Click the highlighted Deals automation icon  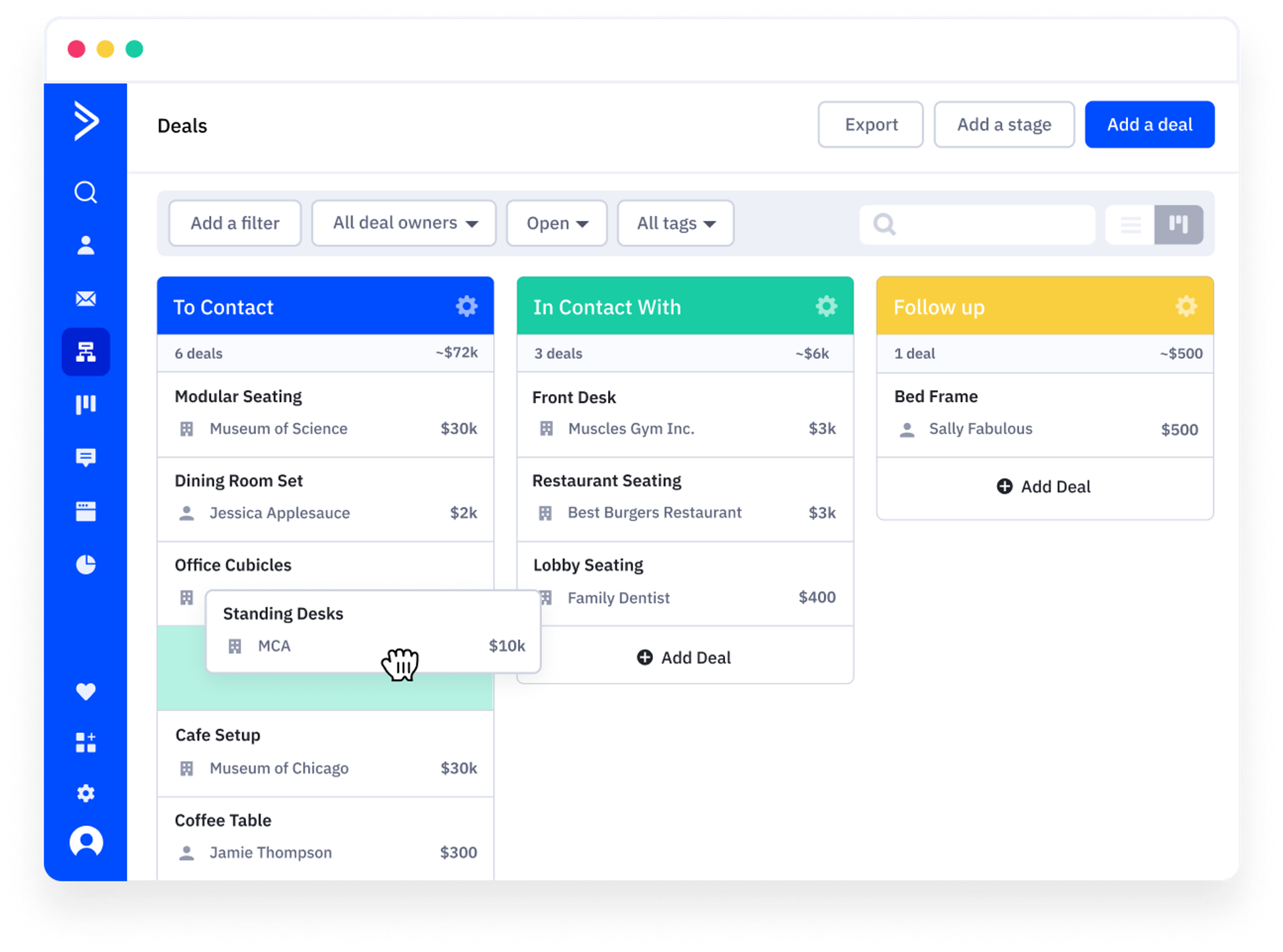point(86,352)
